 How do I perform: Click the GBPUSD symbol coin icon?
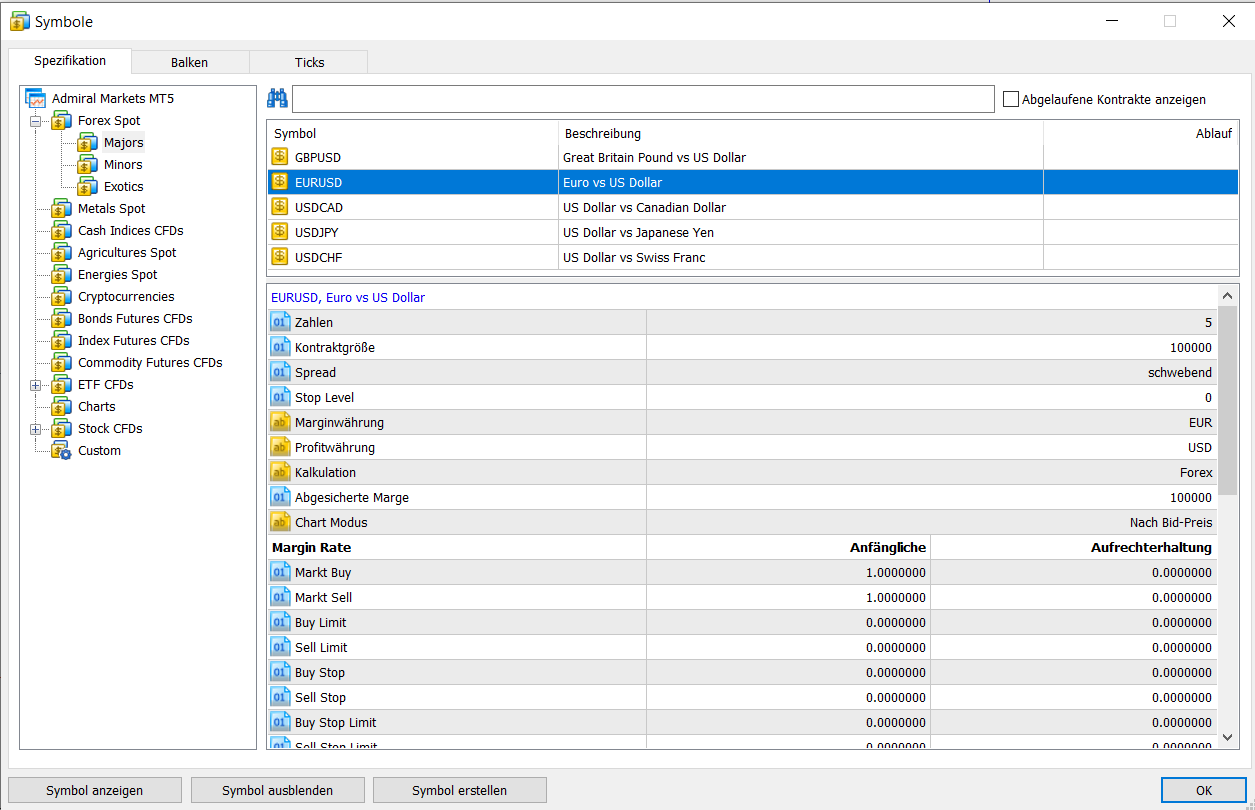click(x=280, y=157)
